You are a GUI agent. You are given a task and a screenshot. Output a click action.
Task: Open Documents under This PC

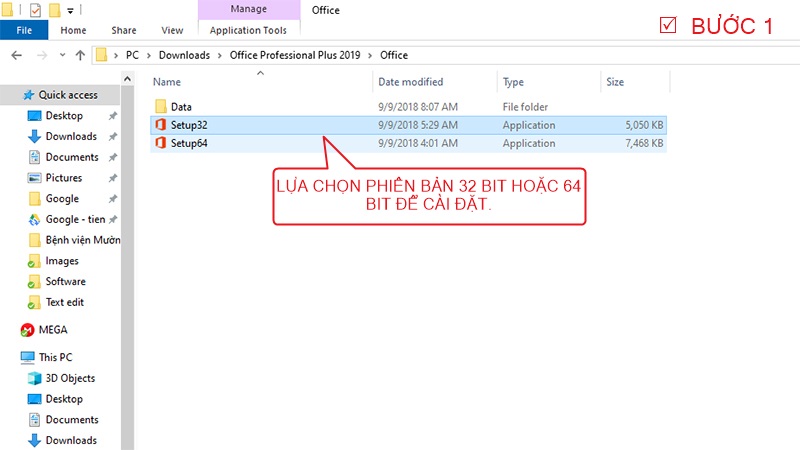click(x=72, y=419)
